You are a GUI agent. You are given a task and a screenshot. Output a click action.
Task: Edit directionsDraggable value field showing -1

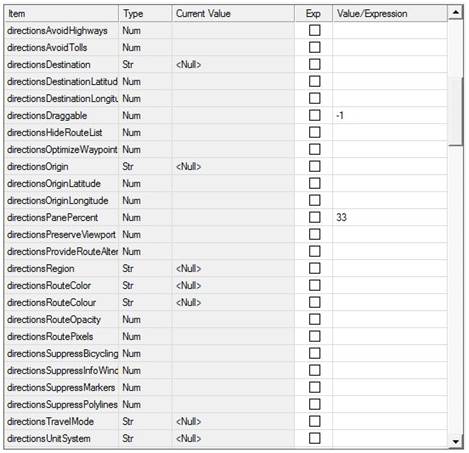[x=390, y=115]
